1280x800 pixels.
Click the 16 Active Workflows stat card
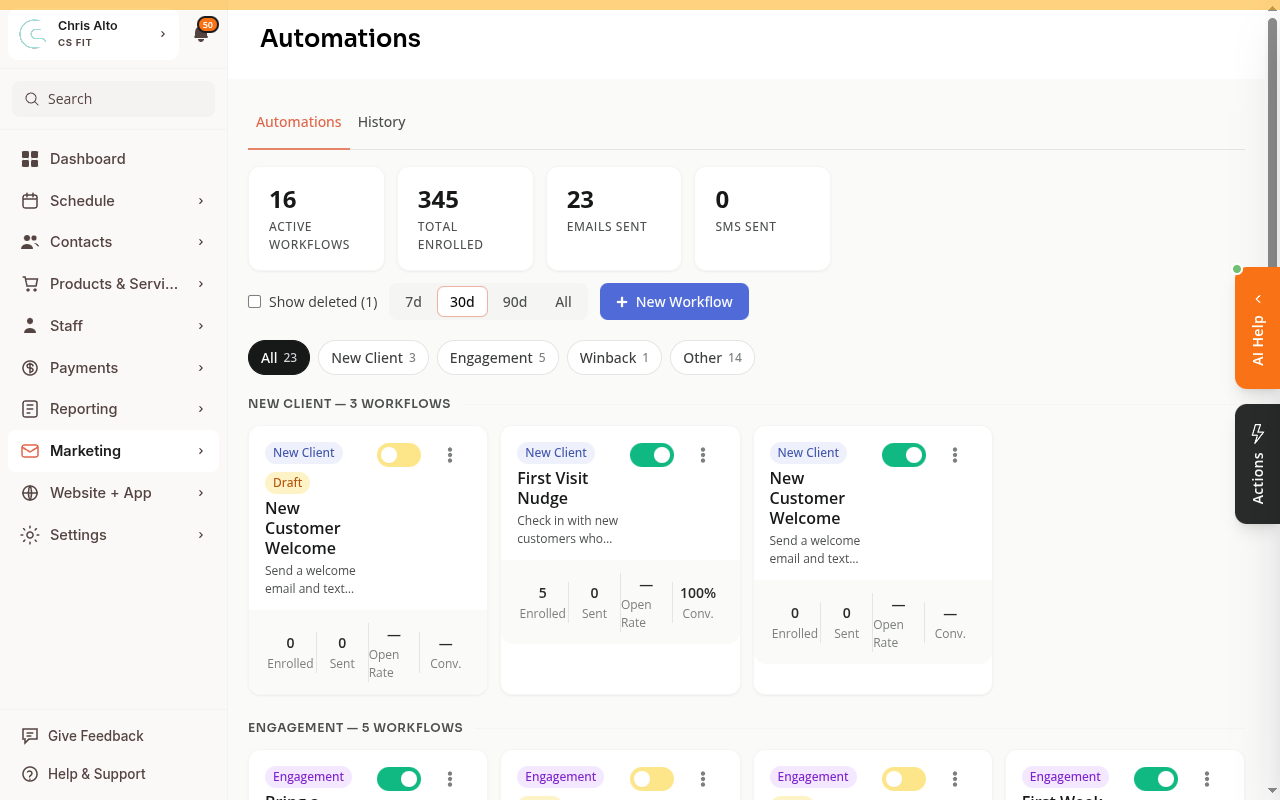[x=316, y=219]
